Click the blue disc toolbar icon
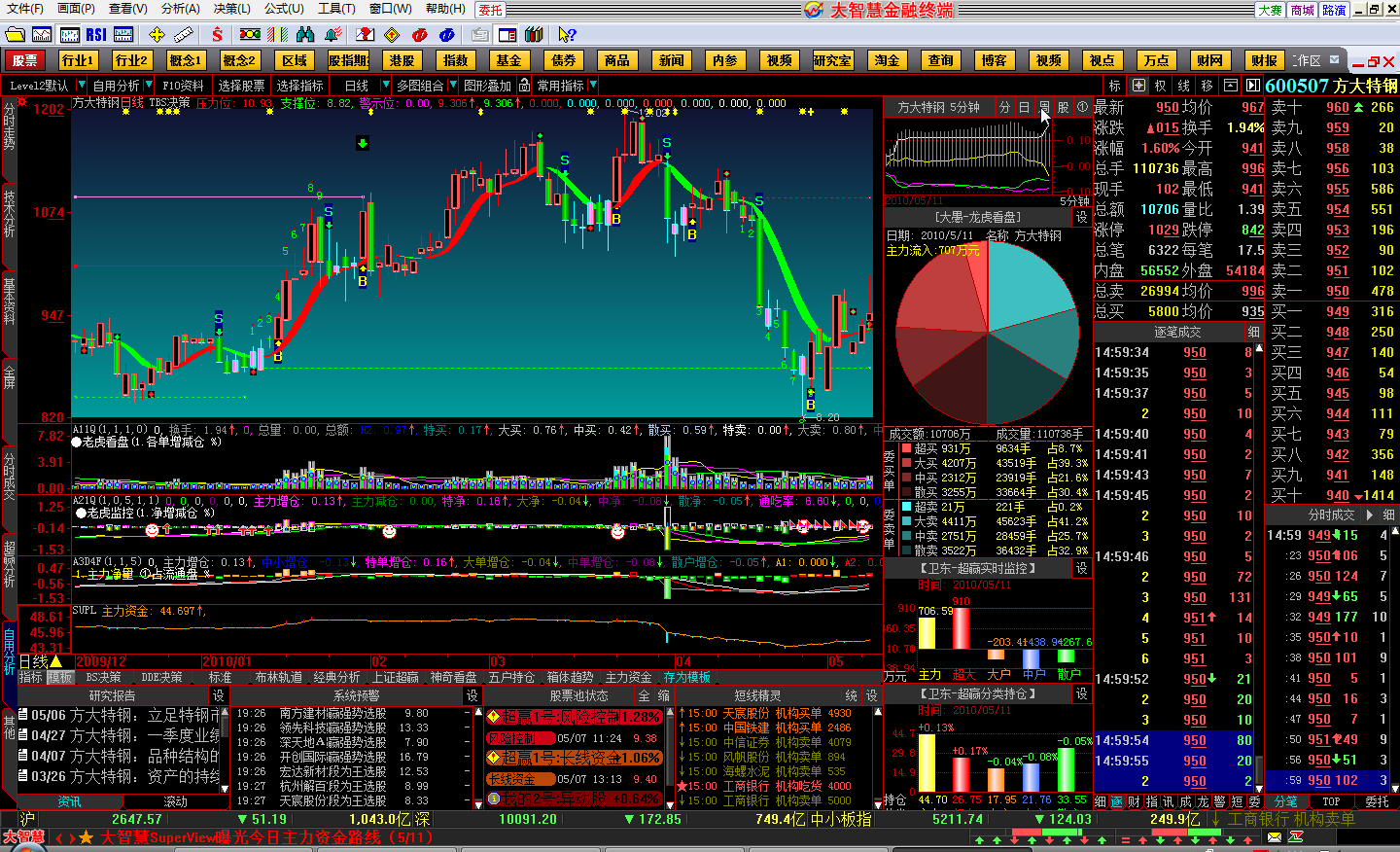The width and height of the screenshot is (1400, 852). point(446,34)
